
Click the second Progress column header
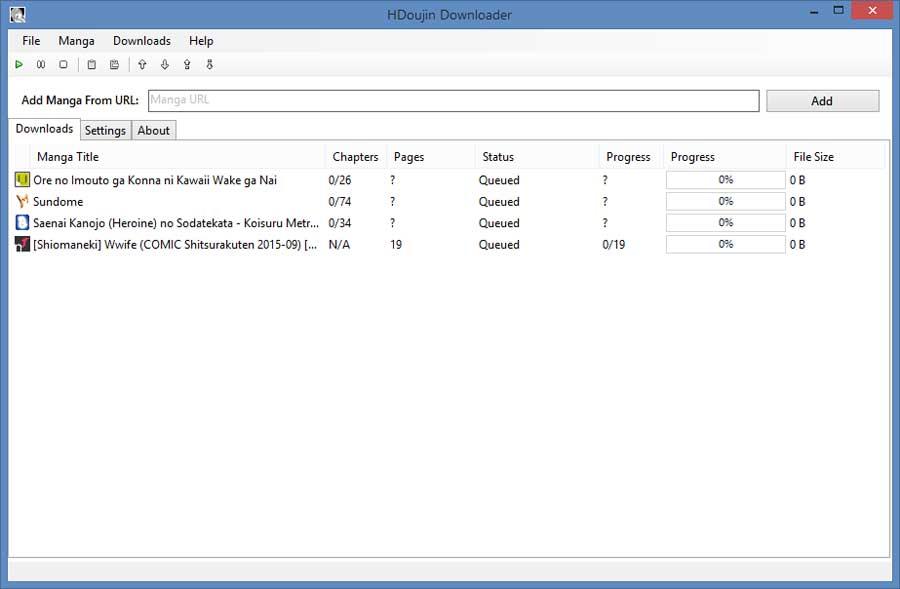coord(724,157)
